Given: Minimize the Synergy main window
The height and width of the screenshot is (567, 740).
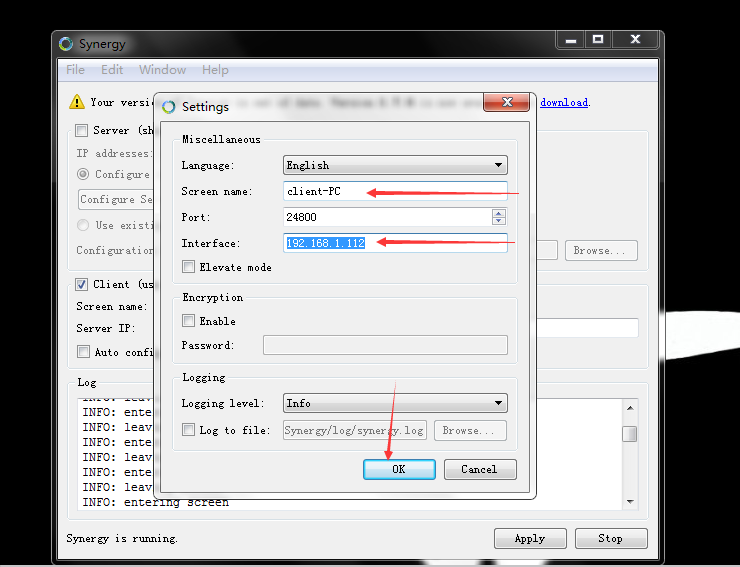Looking at the screenshot, I should pos(571,40).
